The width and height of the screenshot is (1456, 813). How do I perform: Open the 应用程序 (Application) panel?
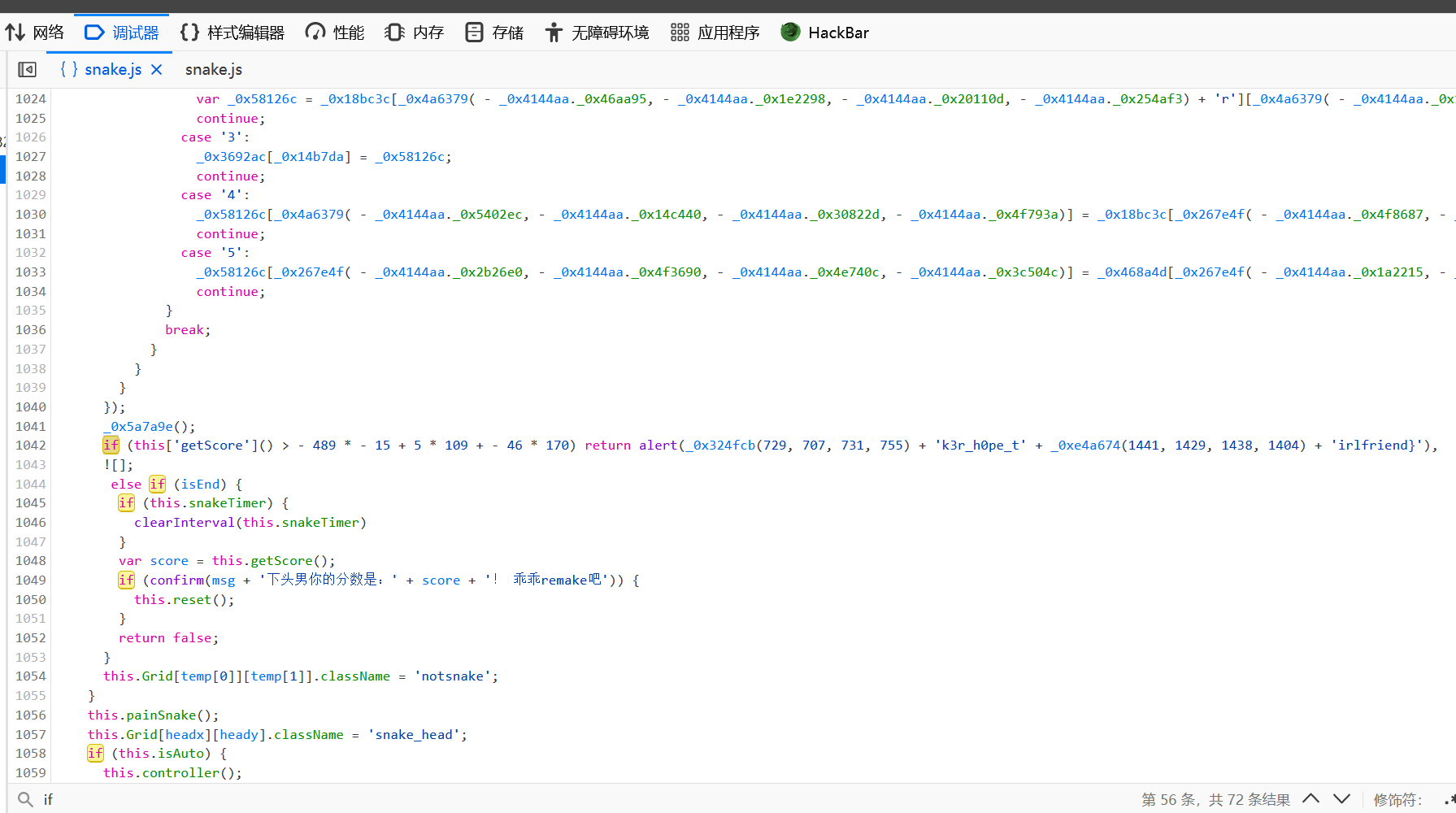715,33
